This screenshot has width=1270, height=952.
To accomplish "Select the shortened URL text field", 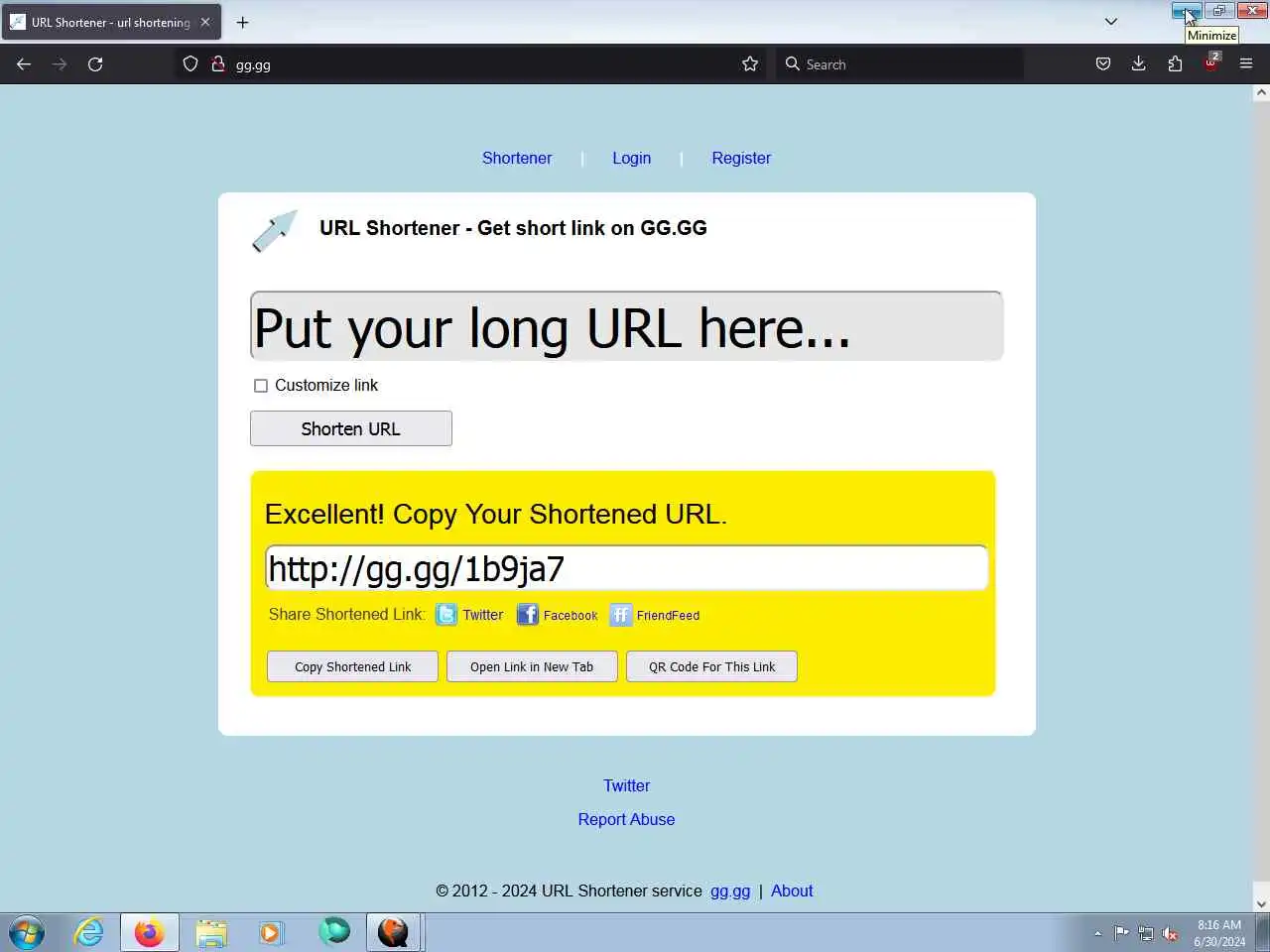I will (627, 568).
